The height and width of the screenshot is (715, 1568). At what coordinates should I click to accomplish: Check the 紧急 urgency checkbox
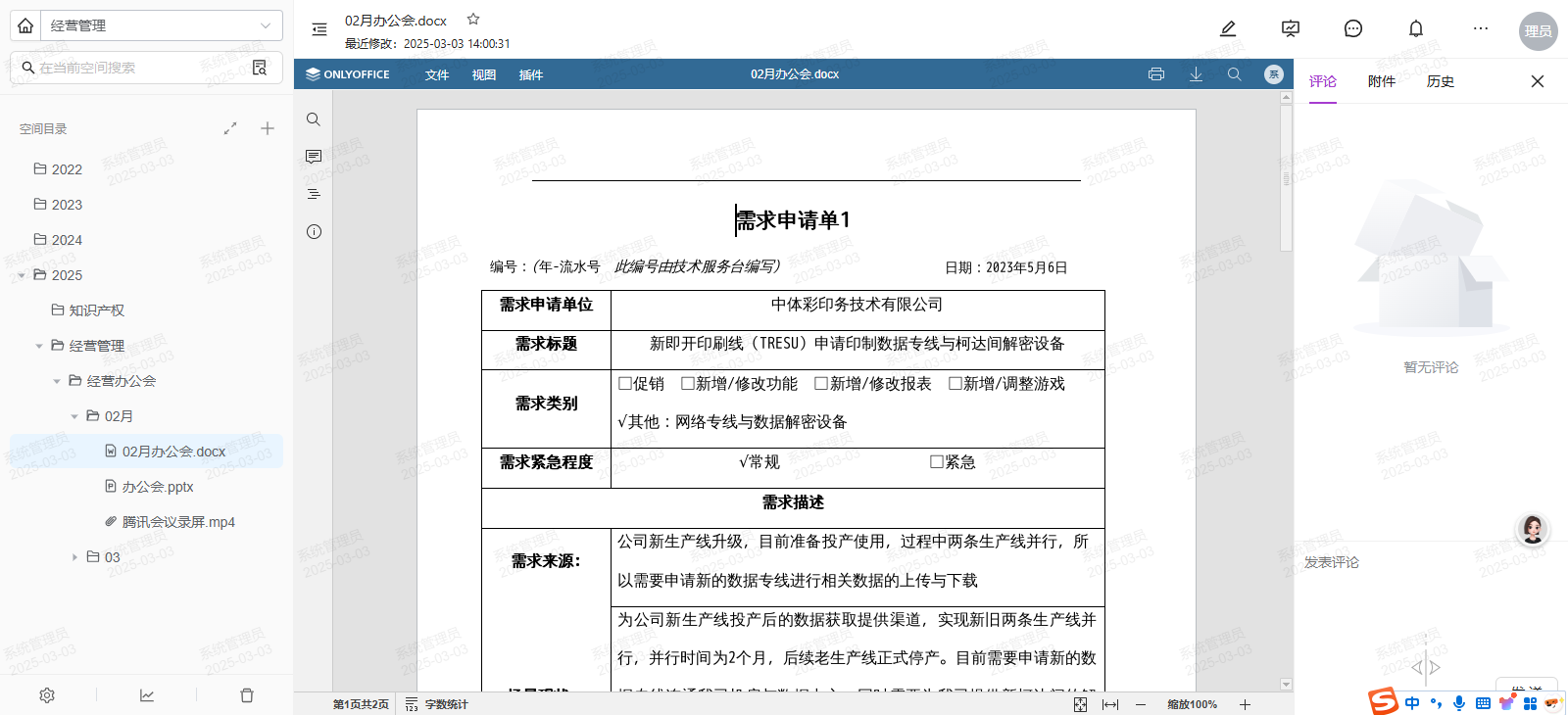click(x=937, y=462)
